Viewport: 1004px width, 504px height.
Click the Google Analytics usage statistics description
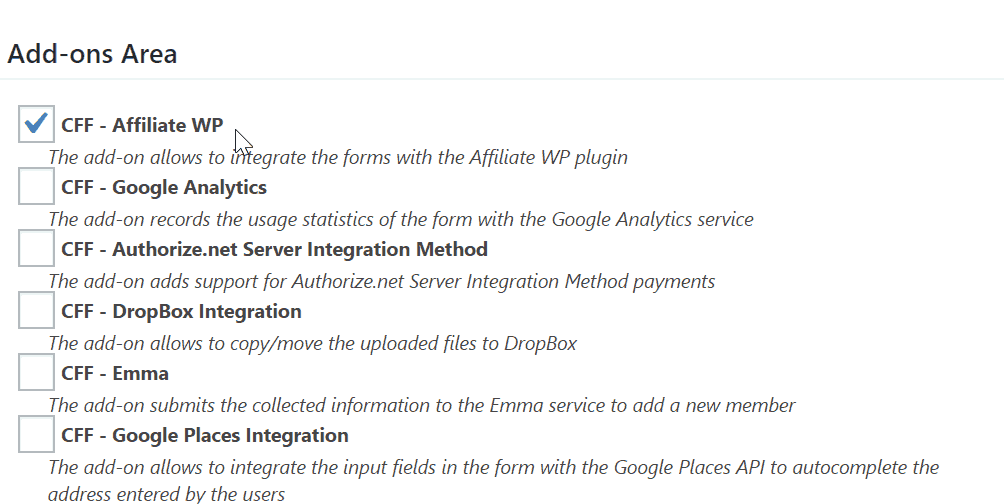(x=401, y=220)
